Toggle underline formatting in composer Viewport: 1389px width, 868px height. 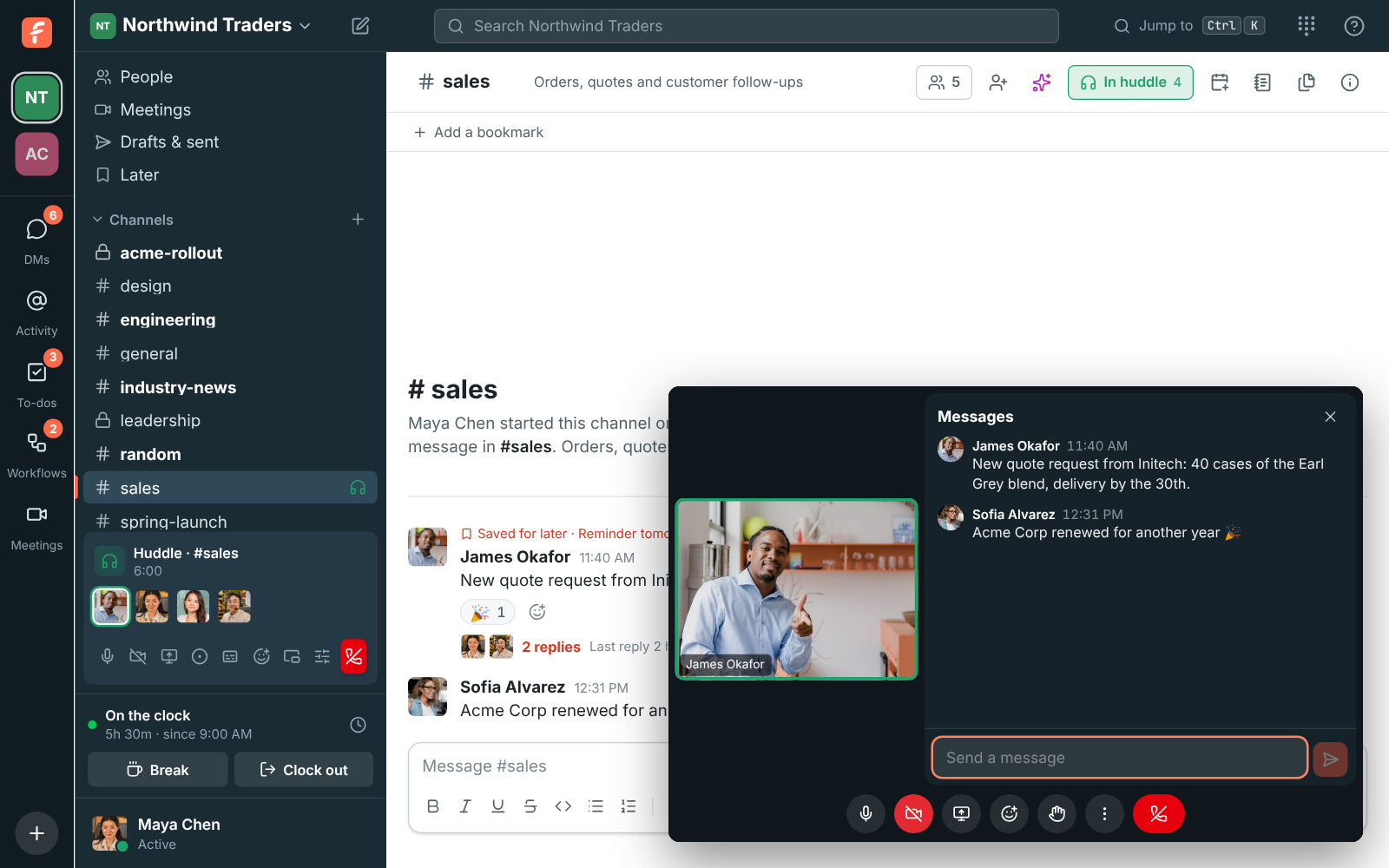497,806
